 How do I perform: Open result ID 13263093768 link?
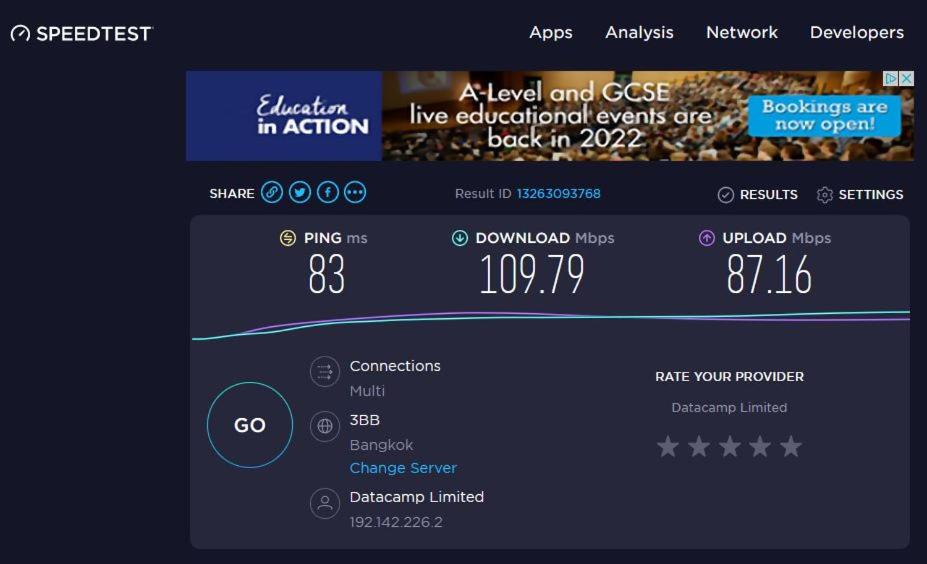coord(559,194)
